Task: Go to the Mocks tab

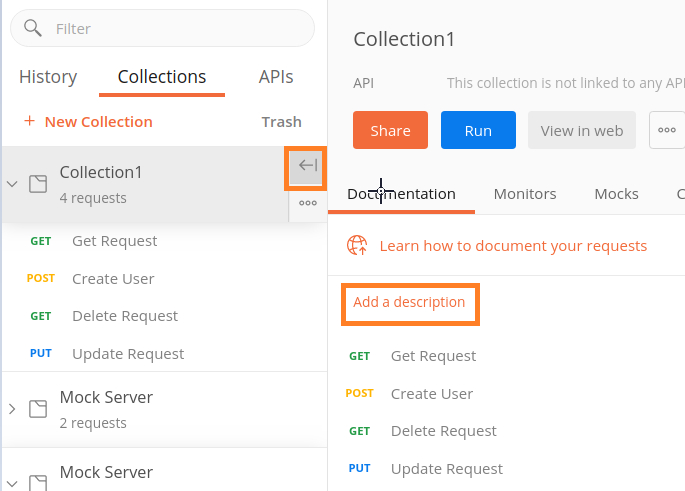Action: pyautogui.click(x=616, y=194)
